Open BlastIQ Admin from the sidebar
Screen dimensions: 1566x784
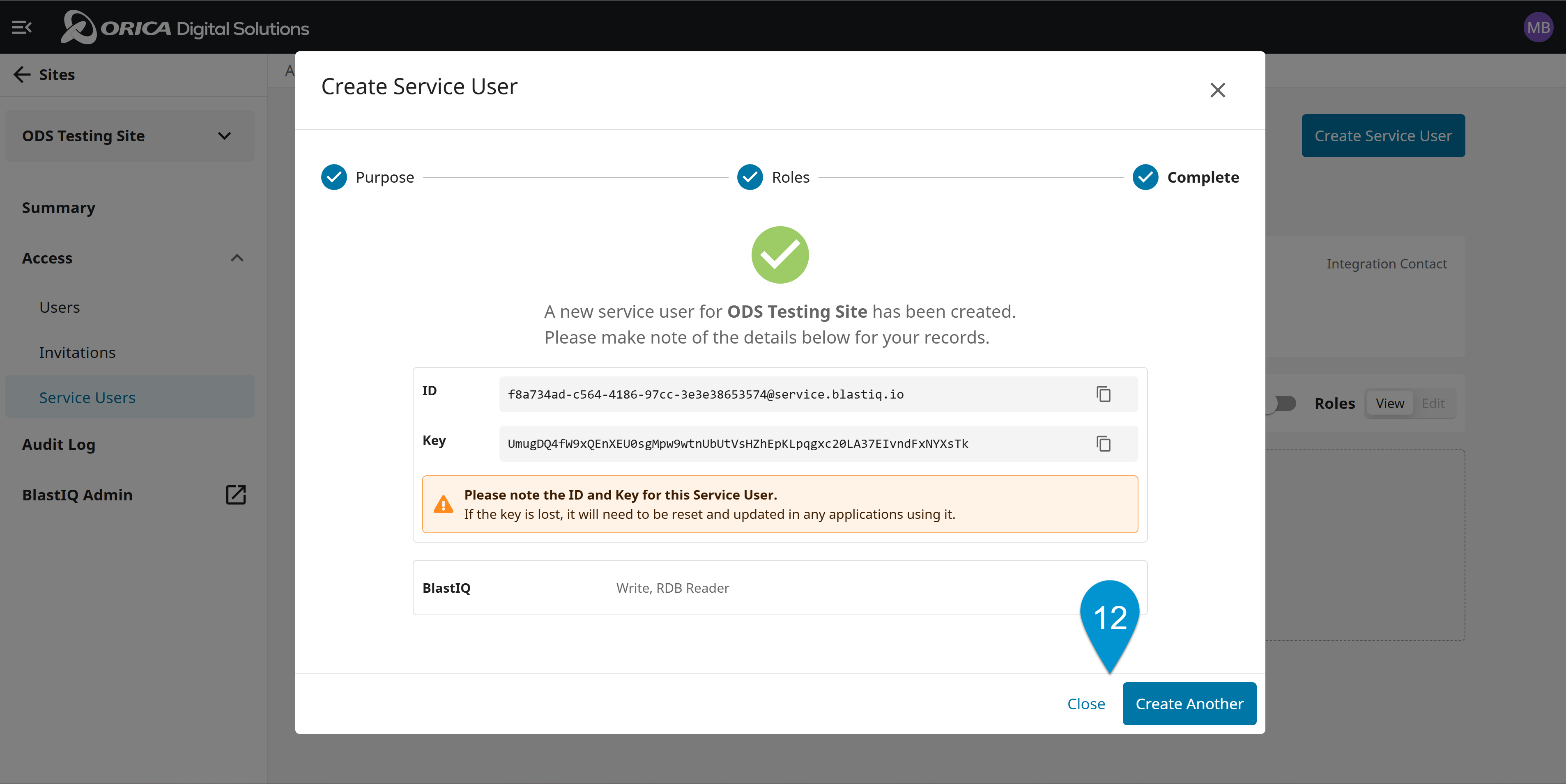(x=77, y=495)
